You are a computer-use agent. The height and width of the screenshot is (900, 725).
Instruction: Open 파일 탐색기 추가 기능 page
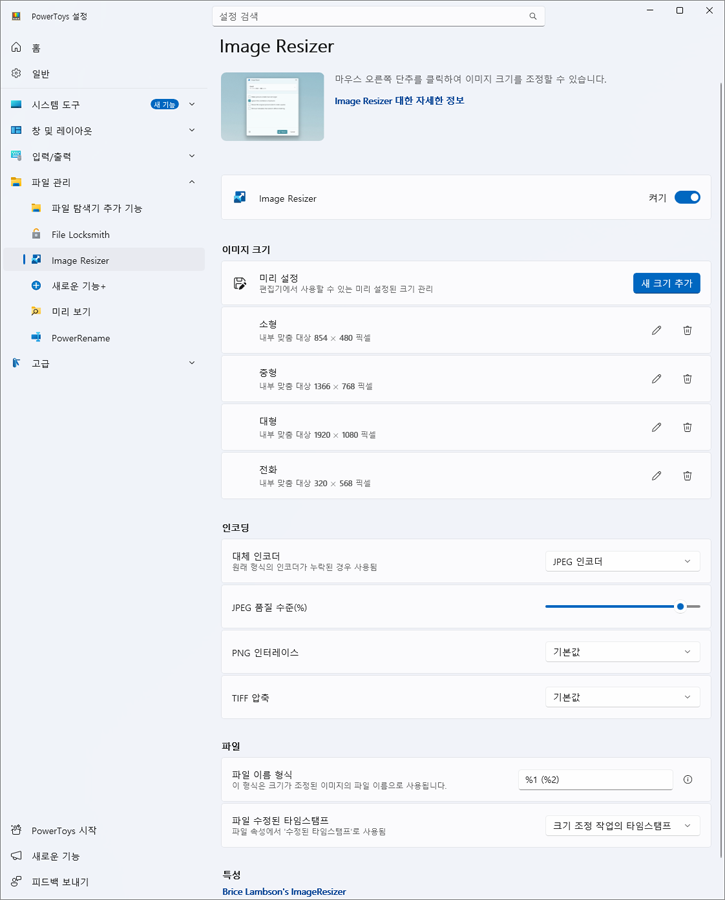pos(104,208)
